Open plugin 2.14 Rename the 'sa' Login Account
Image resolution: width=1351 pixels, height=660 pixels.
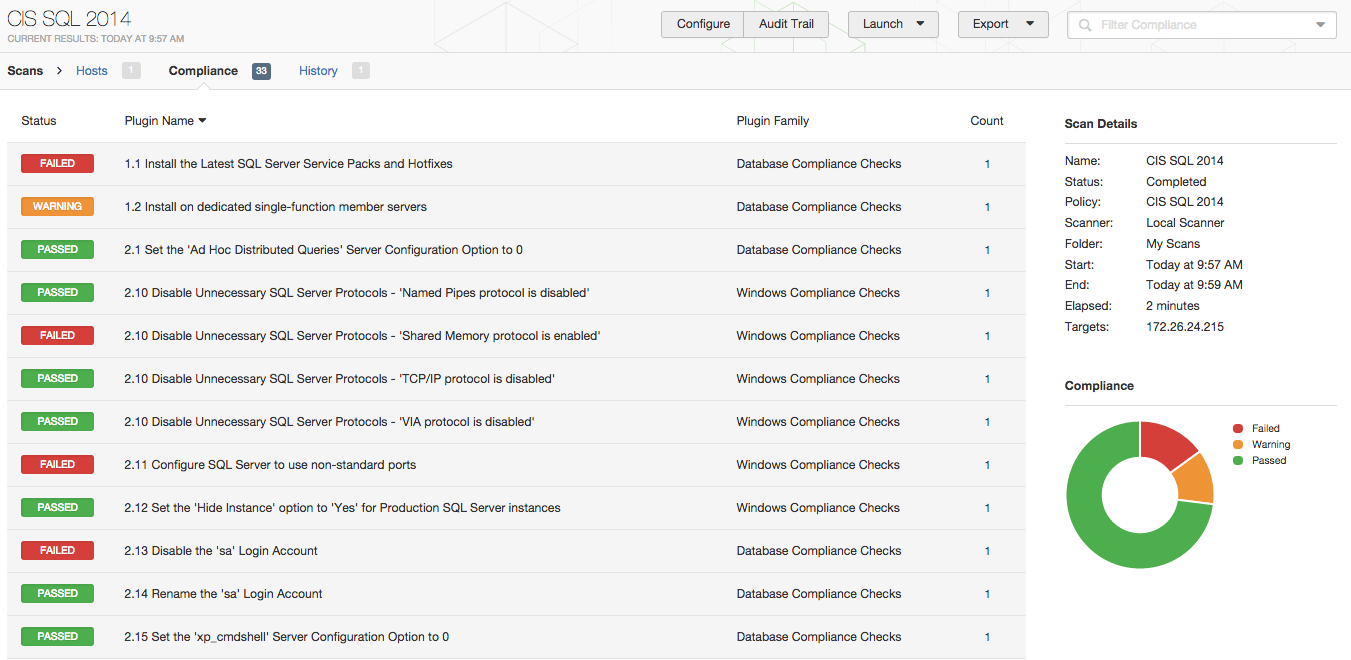[x=223, y=594]
